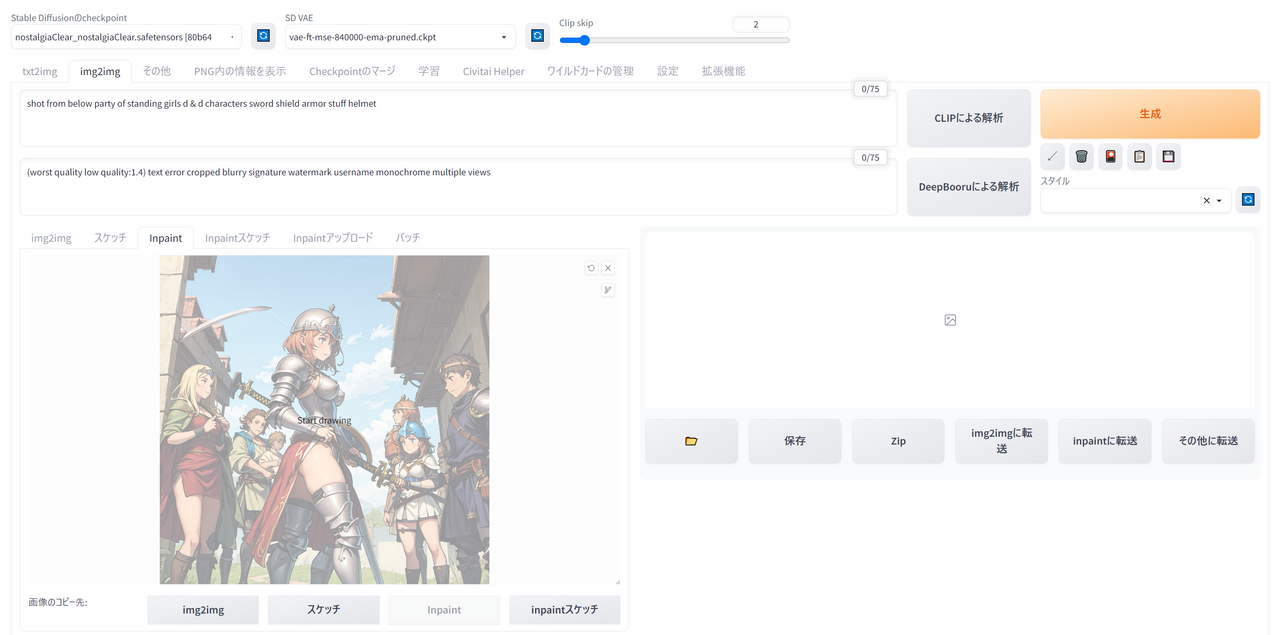Viewport: 1280px width, 635px height.
Task: Open the その他 tab
Action: click(x=156, y=71)
